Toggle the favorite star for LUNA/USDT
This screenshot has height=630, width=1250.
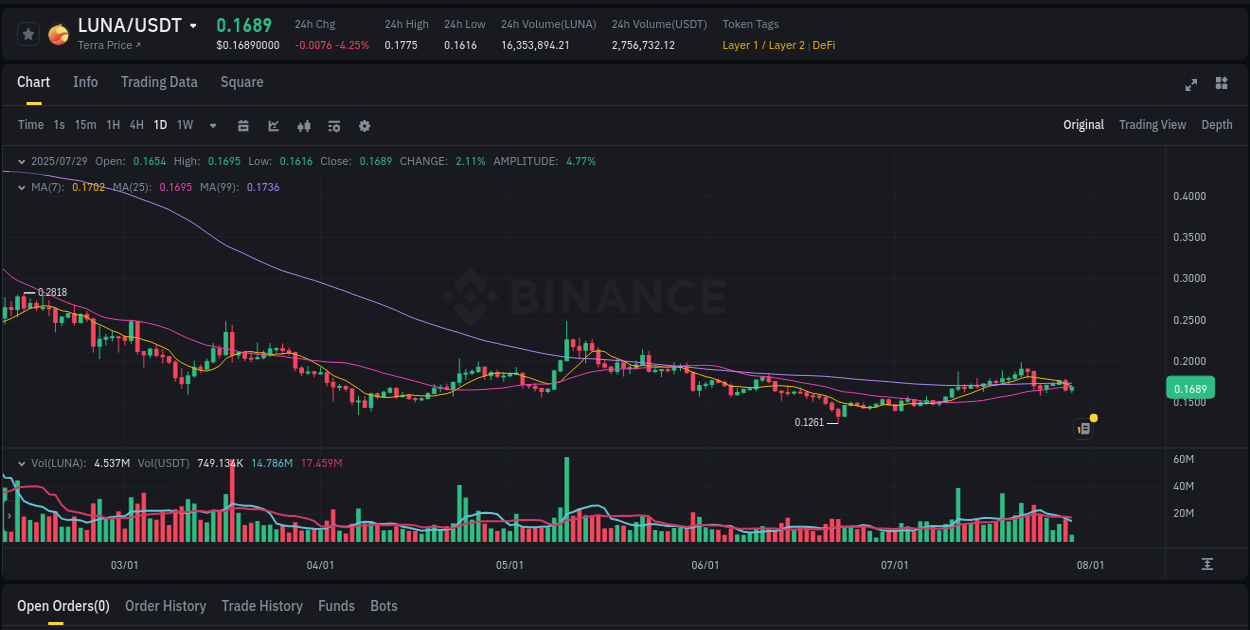28,33
